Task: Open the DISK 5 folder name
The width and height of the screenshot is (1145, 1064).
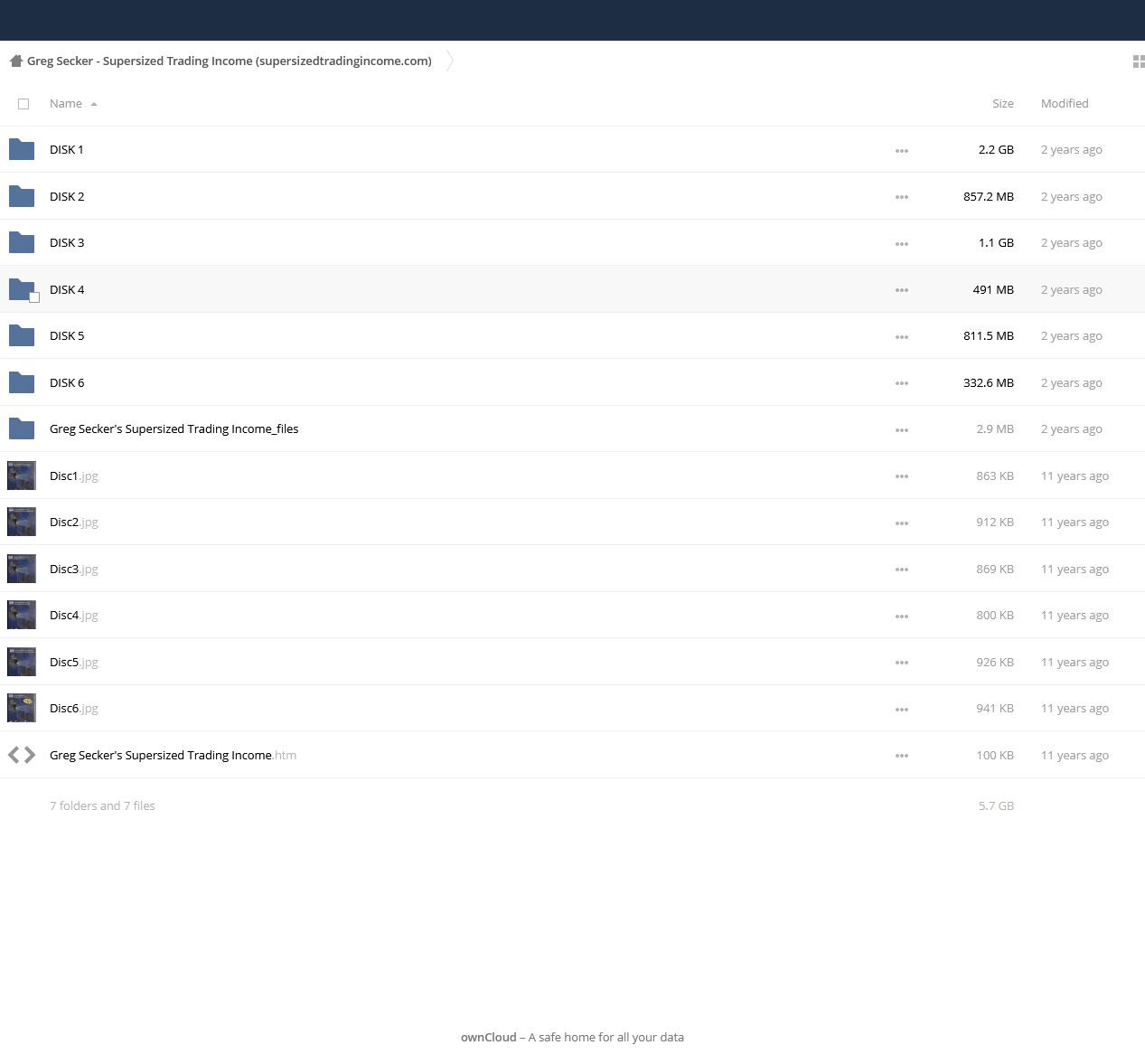Action: point(67,336)
